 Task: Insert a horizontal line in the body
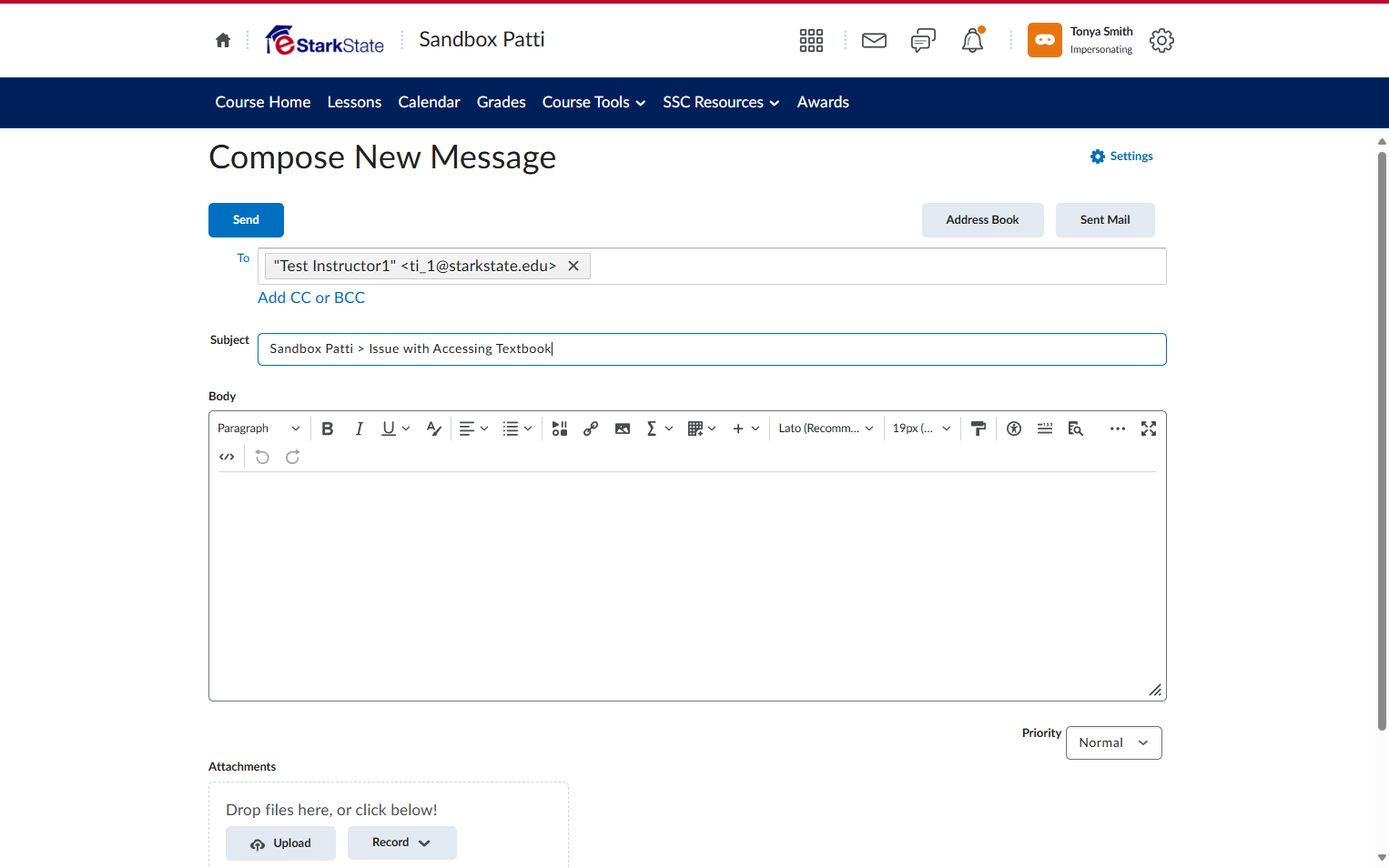[1045, 429]
